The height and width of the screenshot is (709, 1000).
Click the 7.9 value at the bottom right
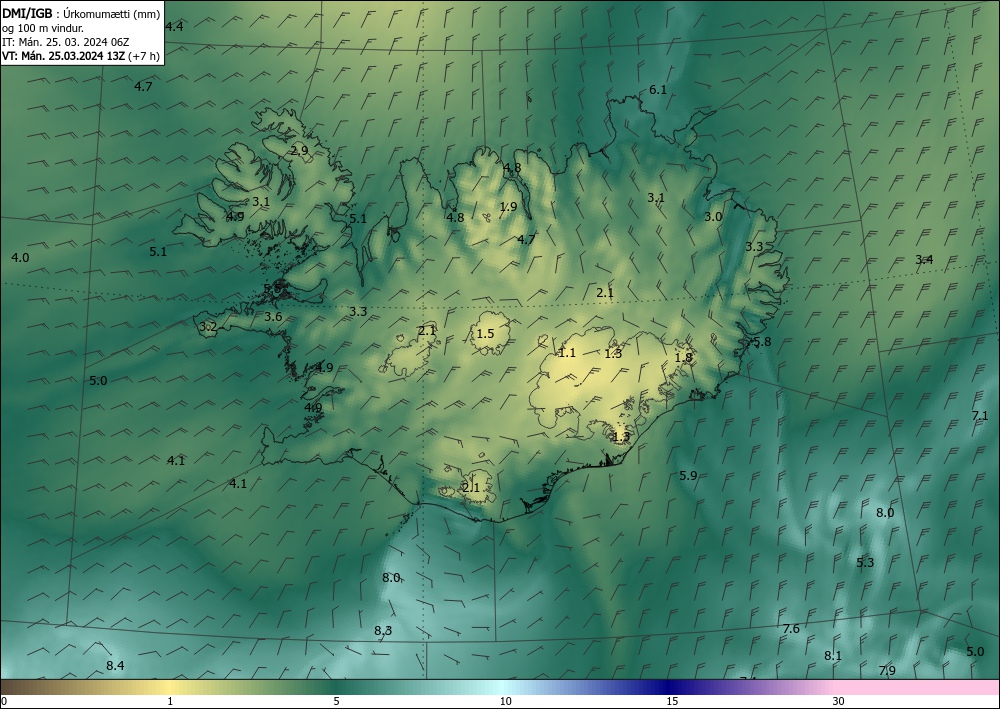[x=887, y=670]
